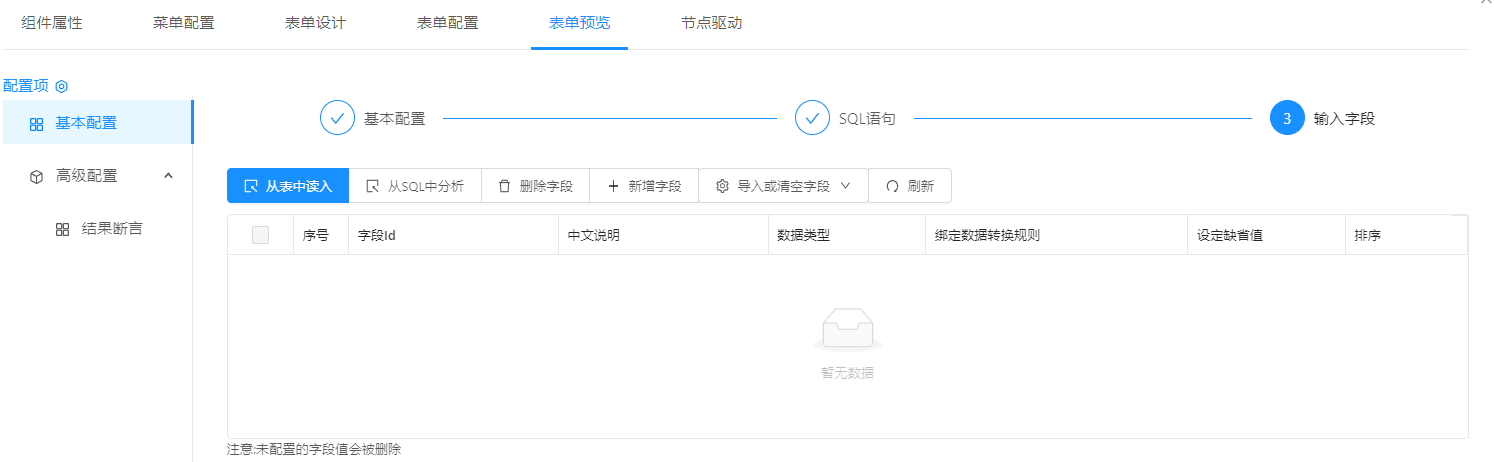1494x462 pixels.
Task: Click the 排序 column header
Action: pos(1367,235)
